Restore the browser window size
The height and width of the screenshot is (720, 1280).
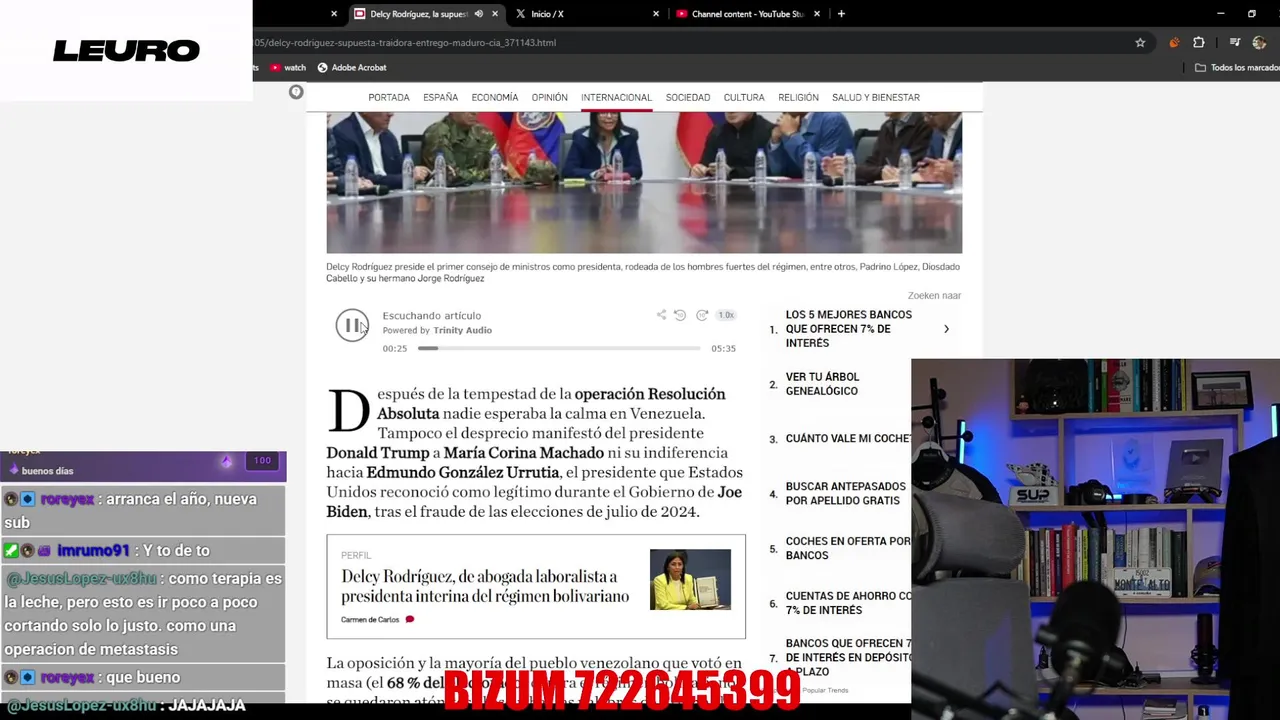pyautogui.click(x=1251, y=14)
